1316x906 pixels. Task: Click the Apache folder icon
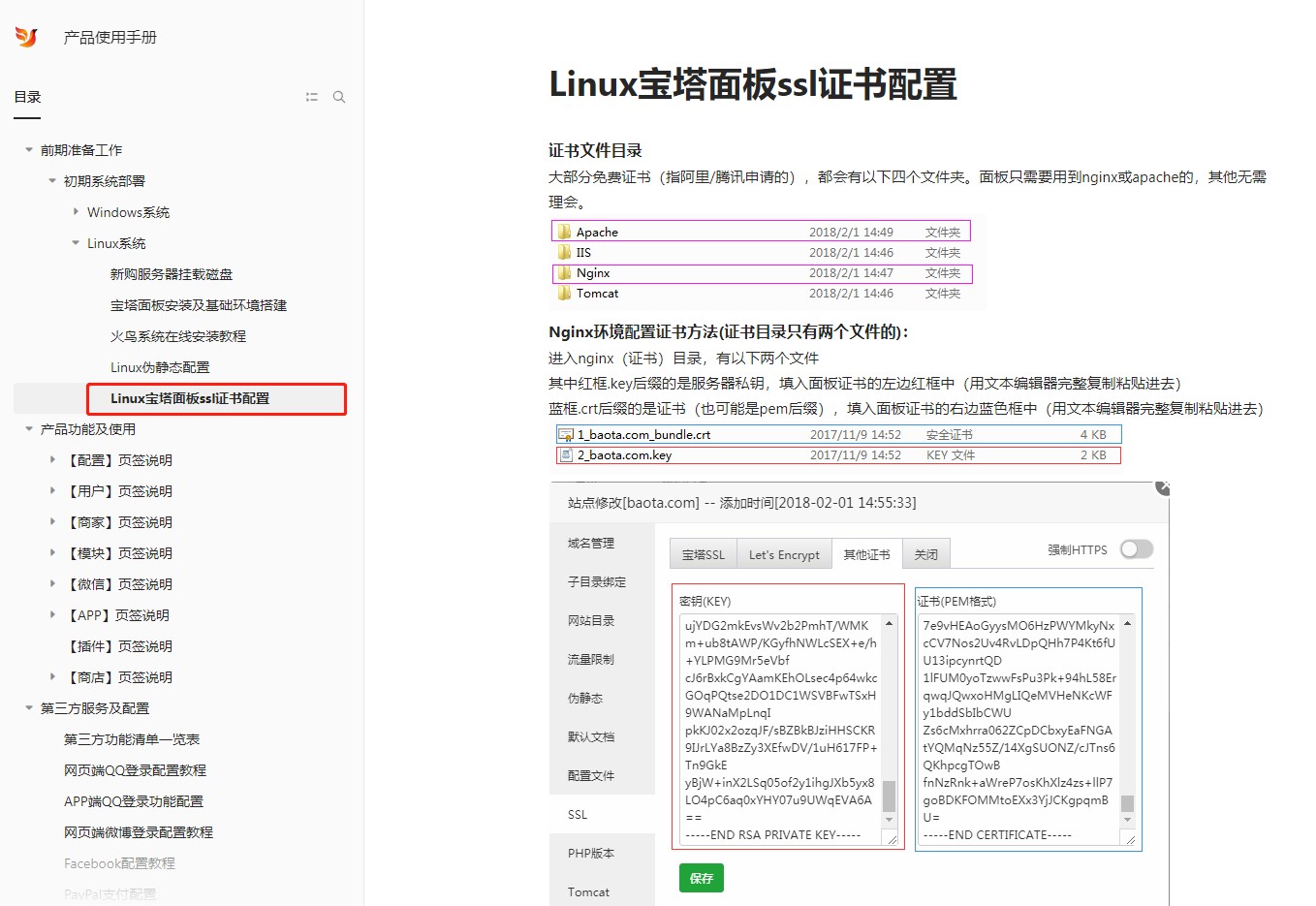tap(564, 232)
